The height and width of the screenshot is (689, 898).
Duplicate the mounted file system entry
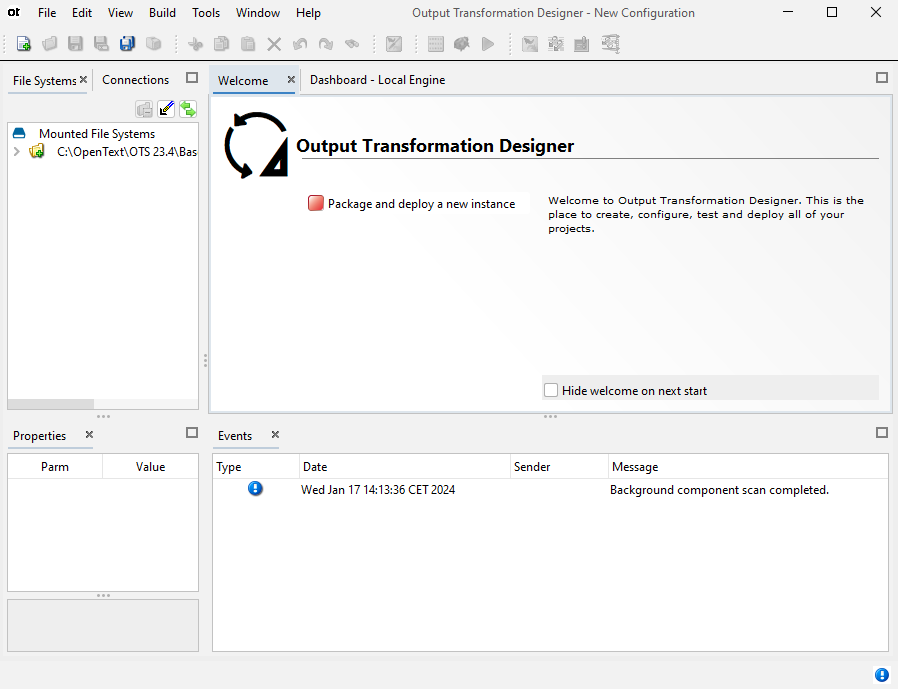143,108
